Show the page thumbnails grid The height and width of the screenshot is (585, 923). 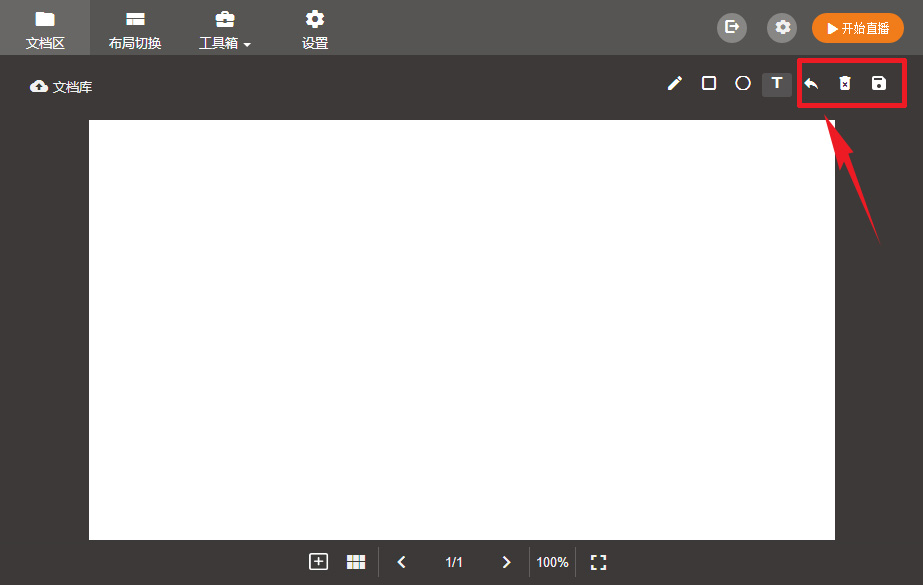356,562
